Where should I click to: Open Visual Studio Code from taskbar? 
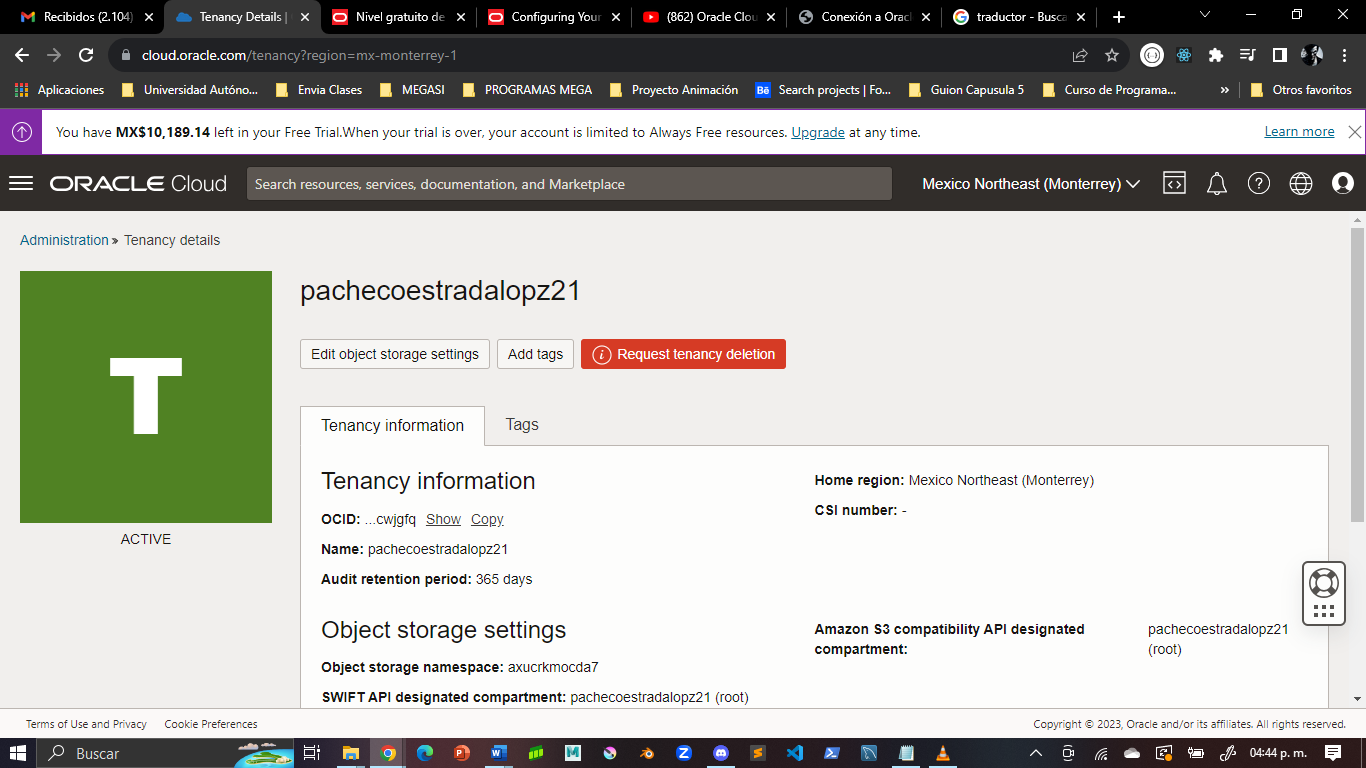click(x=795, y=753)
